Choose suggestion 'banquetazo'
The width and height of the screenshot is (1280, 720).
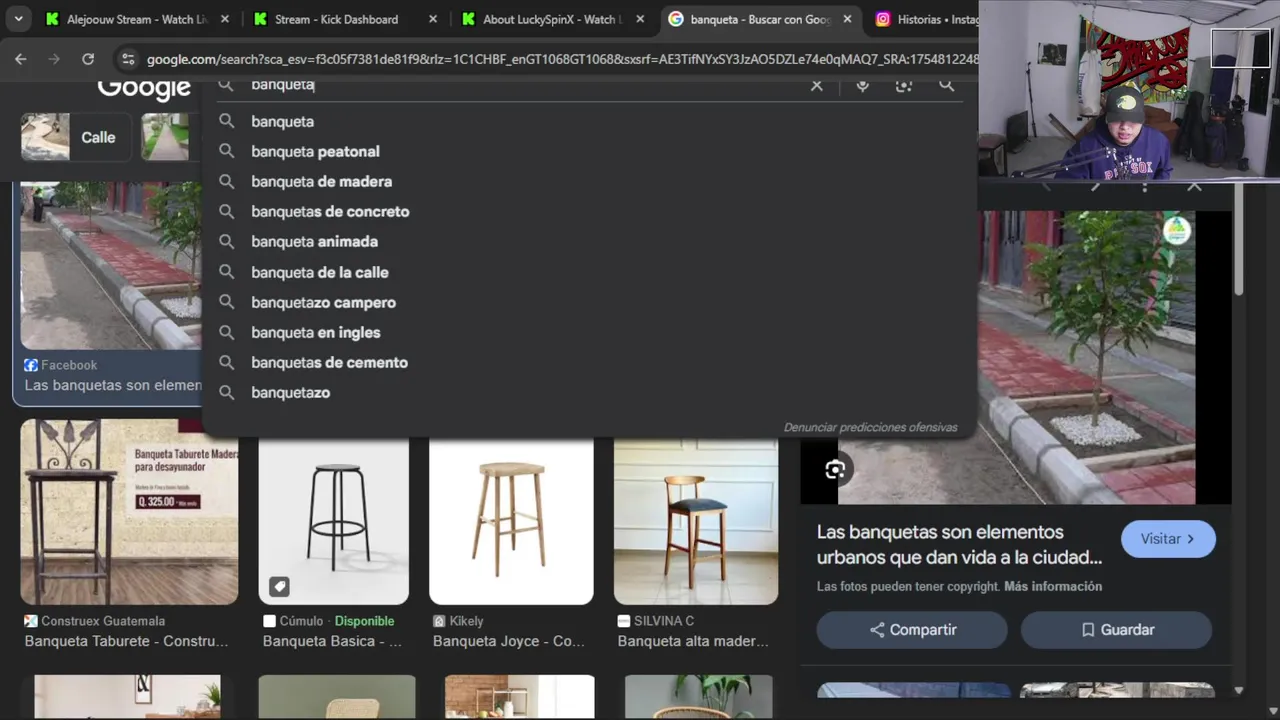pos(589,392)
